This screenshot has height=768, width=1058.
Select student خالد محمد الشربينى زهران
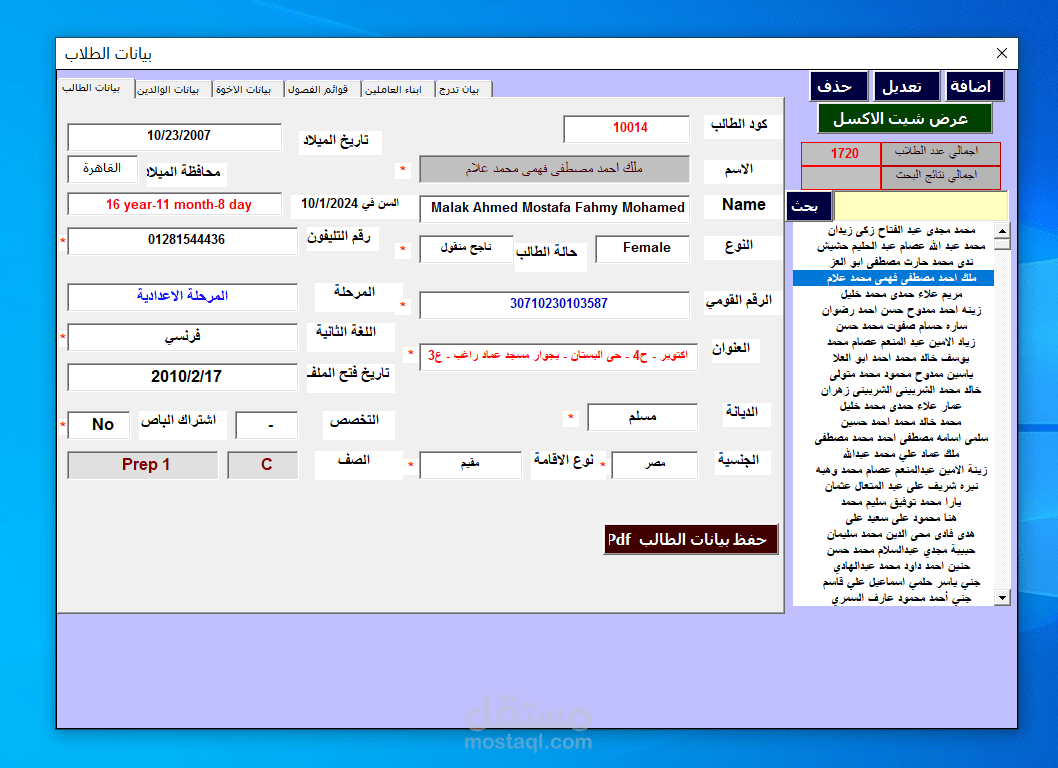(893, 390)
